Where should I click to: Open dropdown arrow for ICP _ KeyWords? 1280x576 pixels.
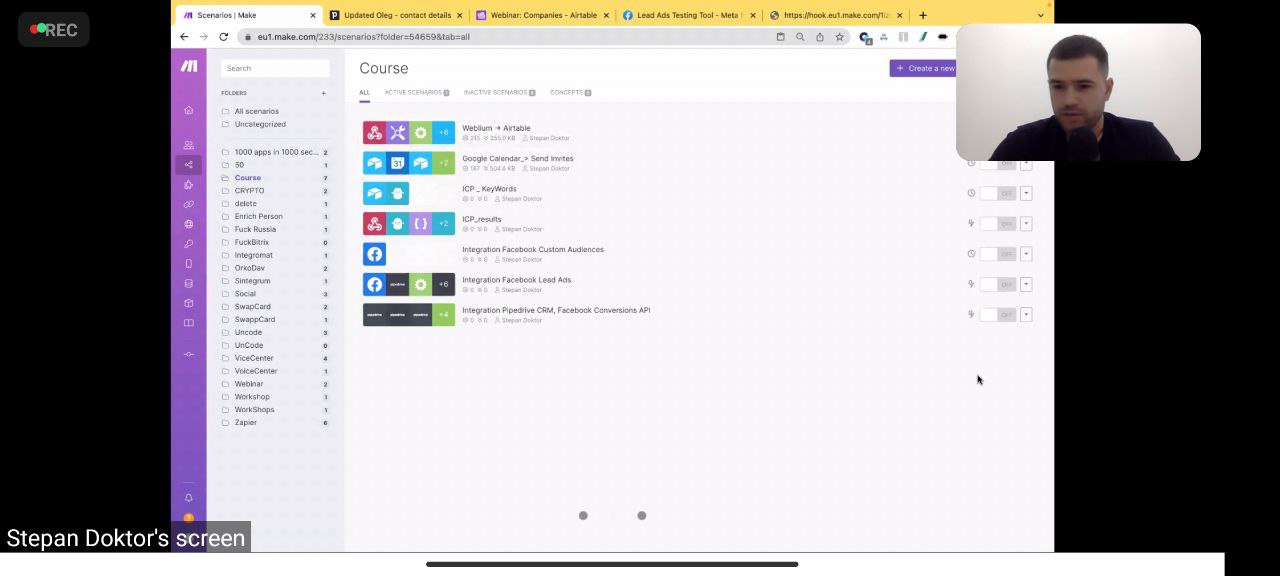tap(1026, 193)
